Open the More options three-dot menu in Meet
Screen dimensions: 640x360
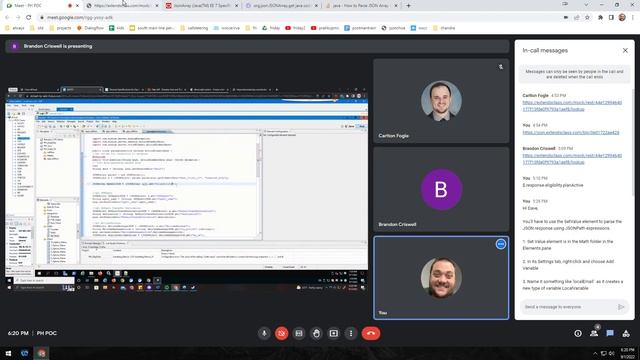(x=351, y=333)
